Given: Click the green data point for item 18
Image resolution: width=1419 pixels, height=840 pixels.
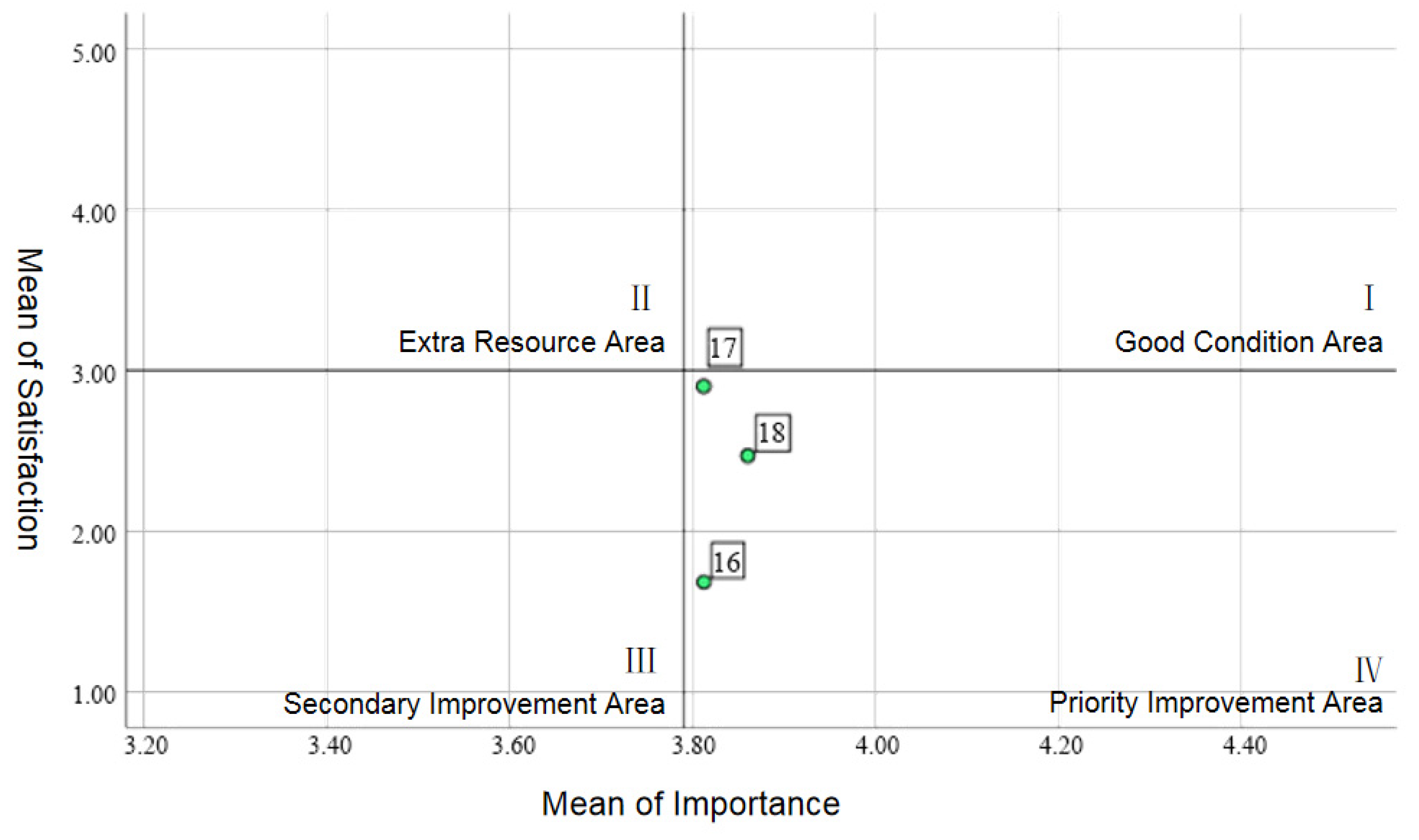Looking at the screenshot, I should point(748,456).
